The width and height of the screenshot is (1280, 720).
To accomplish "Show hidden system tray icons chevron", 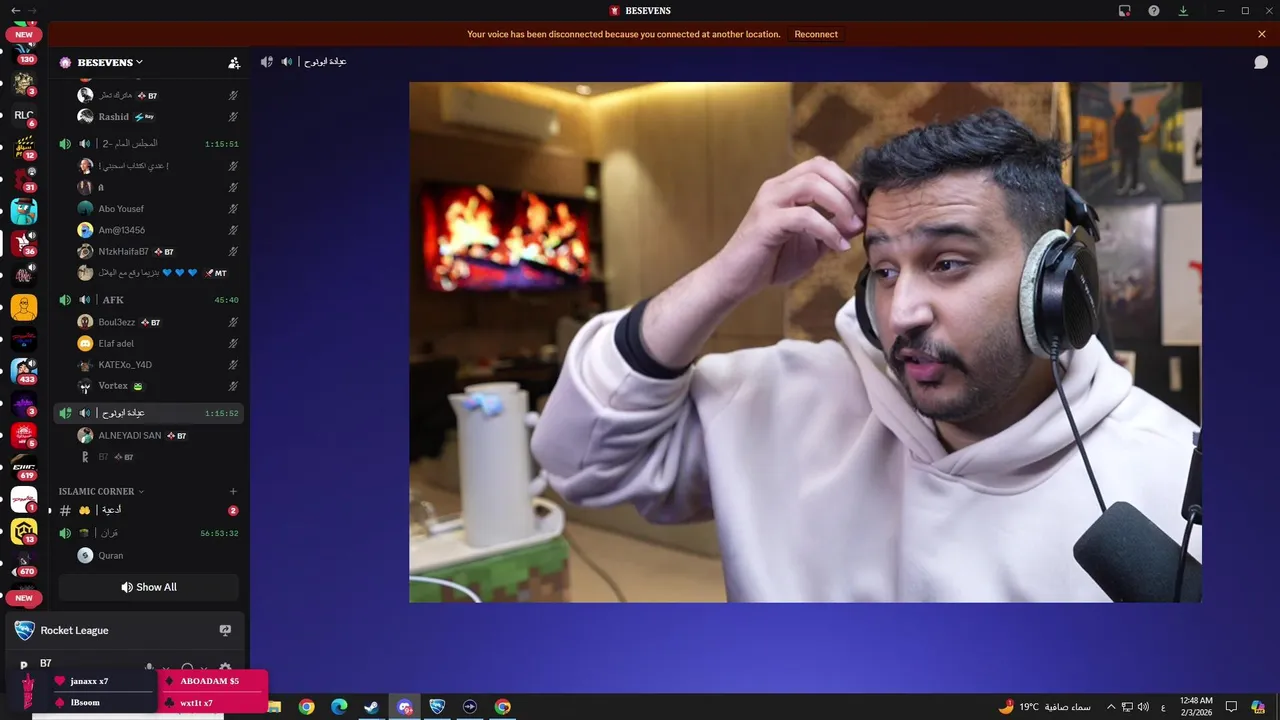I will point(1110,707).
